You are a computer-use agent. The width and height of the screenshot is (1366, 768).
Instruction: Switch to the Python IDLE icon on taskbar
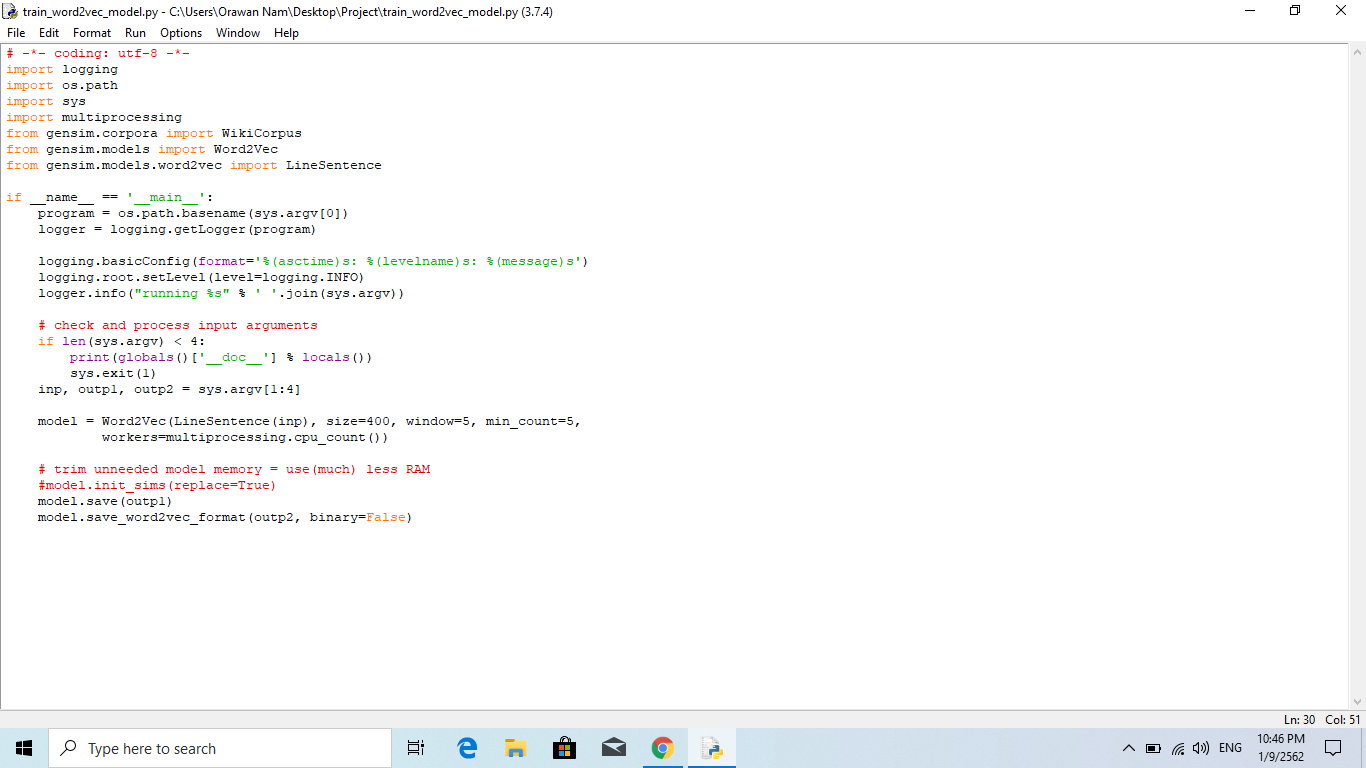pyautogui.click(x=712, y=747)
